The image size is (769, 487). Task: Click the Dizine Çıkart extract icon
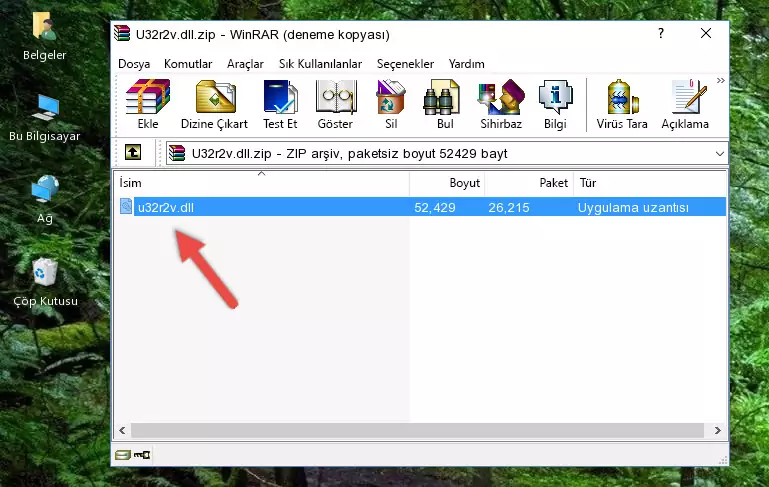point(214,104)
